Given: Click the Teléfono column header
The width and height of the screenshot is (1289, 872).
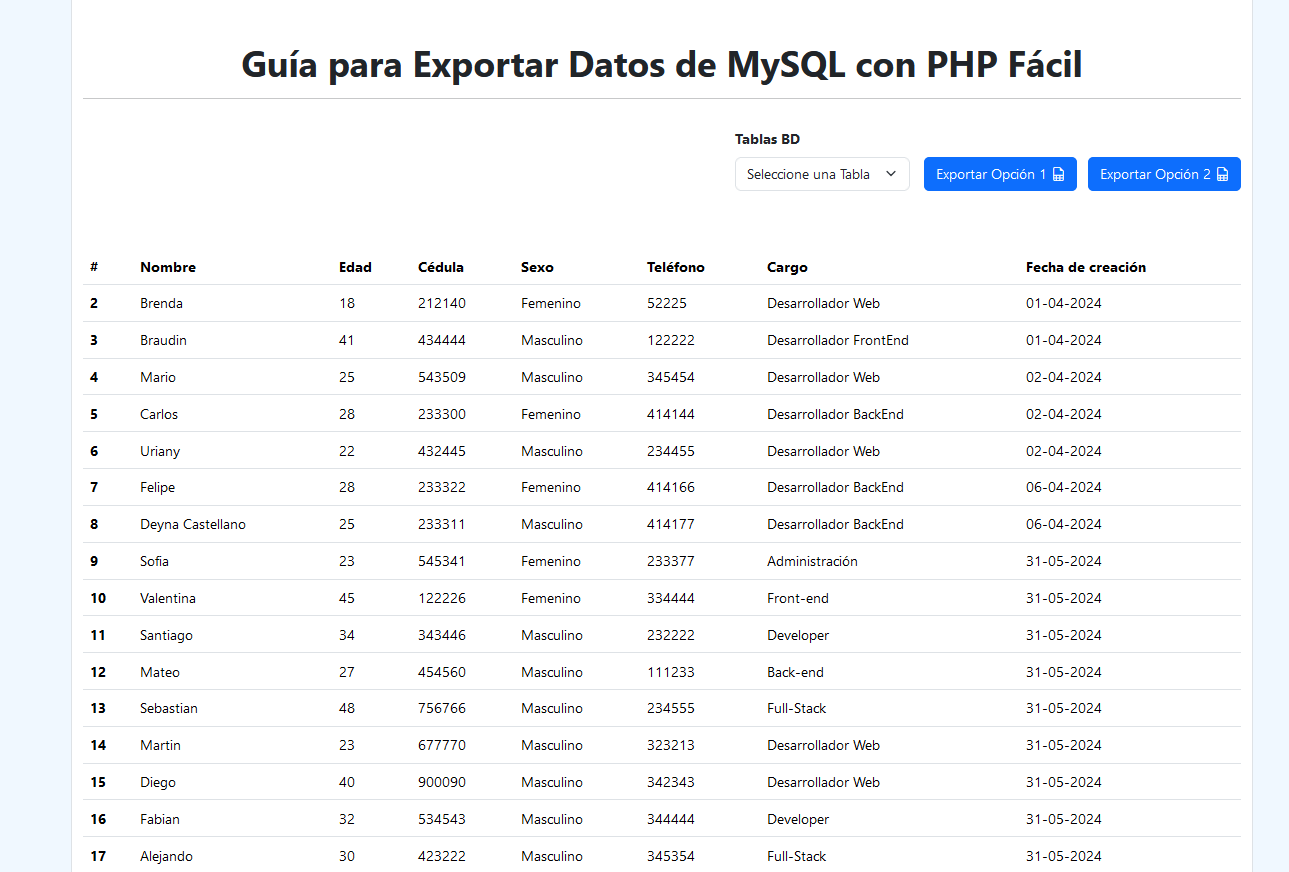Looking at the screenshot, I should (x=676, y=267).
